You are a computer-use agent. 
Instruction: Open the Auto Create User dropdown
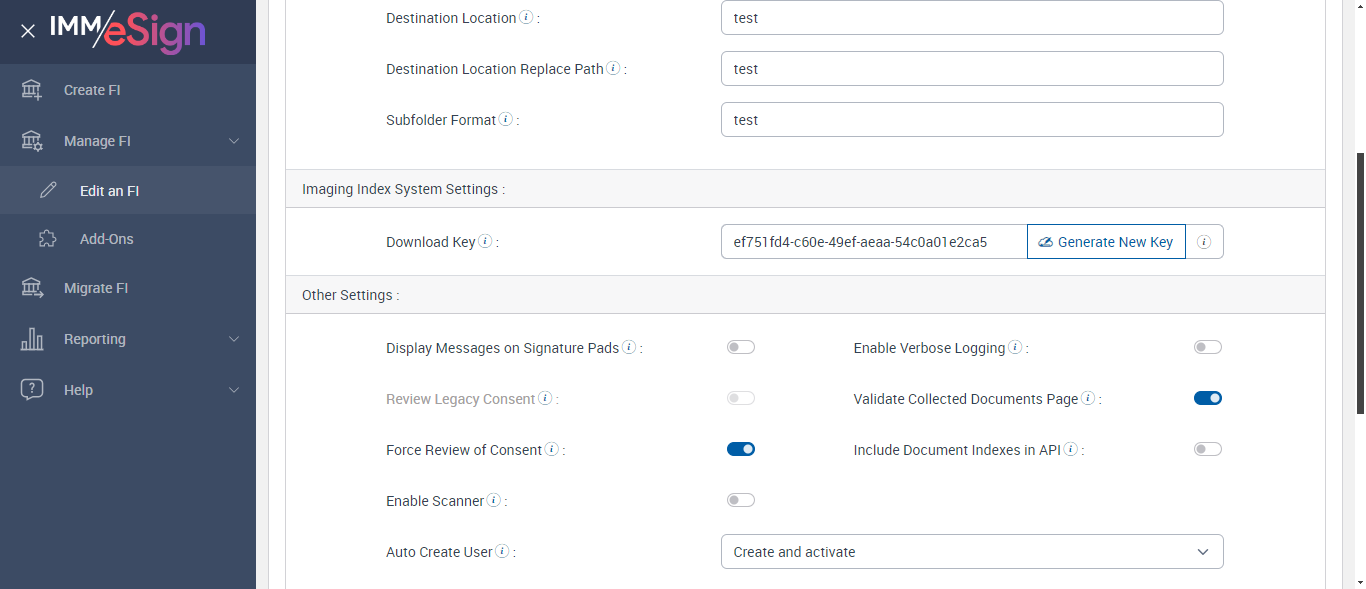pos(972,552)
